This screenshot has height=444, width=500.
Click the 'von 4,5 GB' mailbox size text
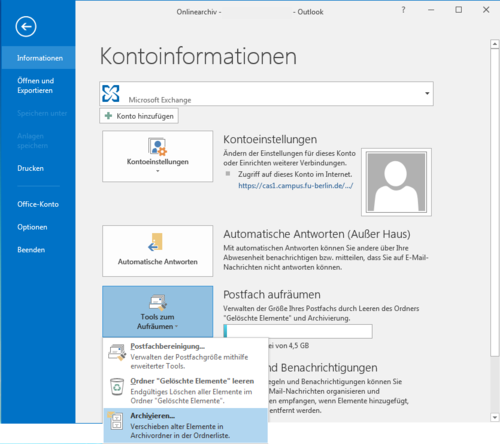click(x=292, y=346)
